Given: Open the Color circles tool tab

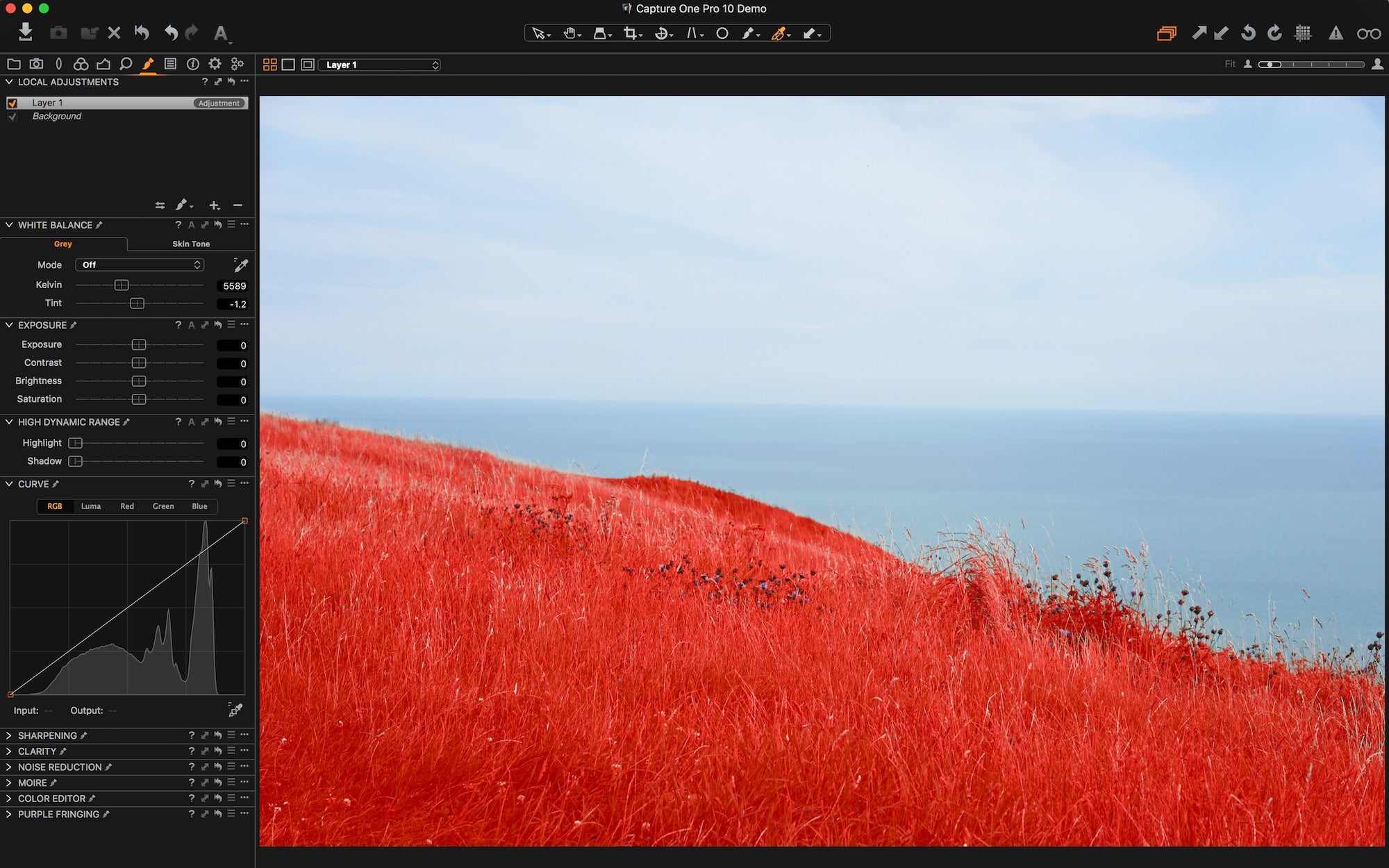Looking at the screenshot, I should (x=81, y=64).
